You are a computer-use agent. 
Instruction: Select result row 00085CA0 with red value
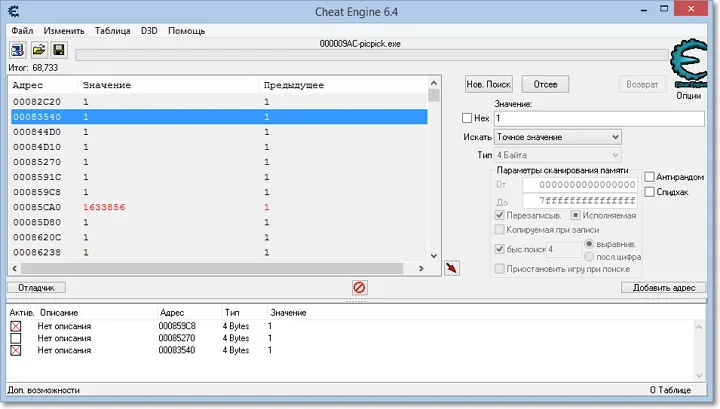tap(219, 207)
